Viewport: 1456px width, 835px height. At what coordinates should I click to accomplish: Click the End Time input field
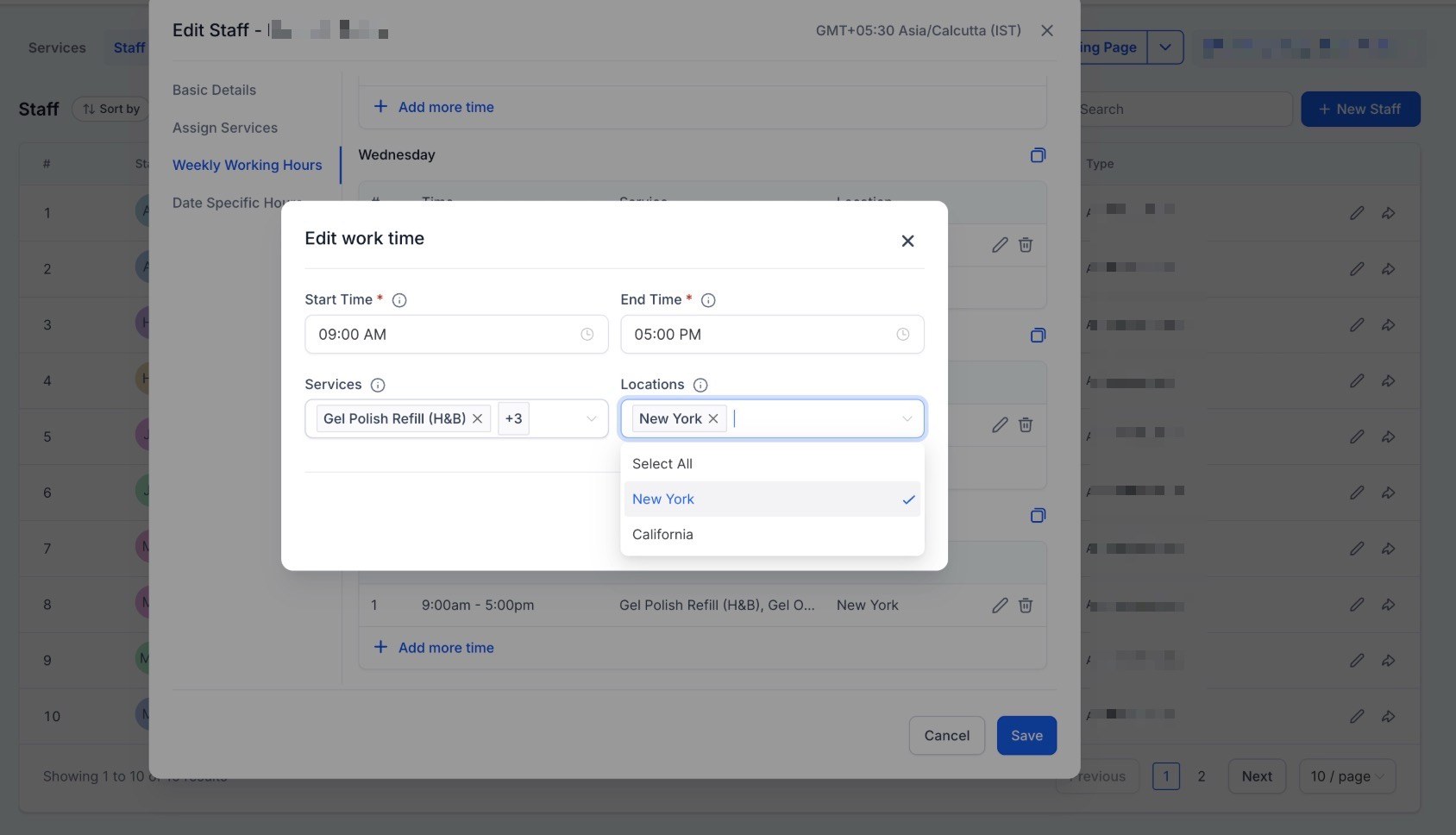(759, 335)
